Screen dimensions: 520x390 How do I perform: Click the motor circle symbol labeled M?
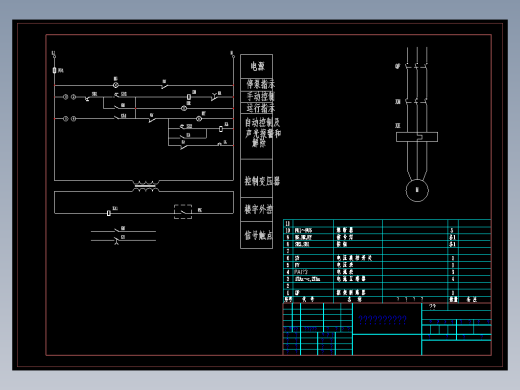tap(417, 190)
